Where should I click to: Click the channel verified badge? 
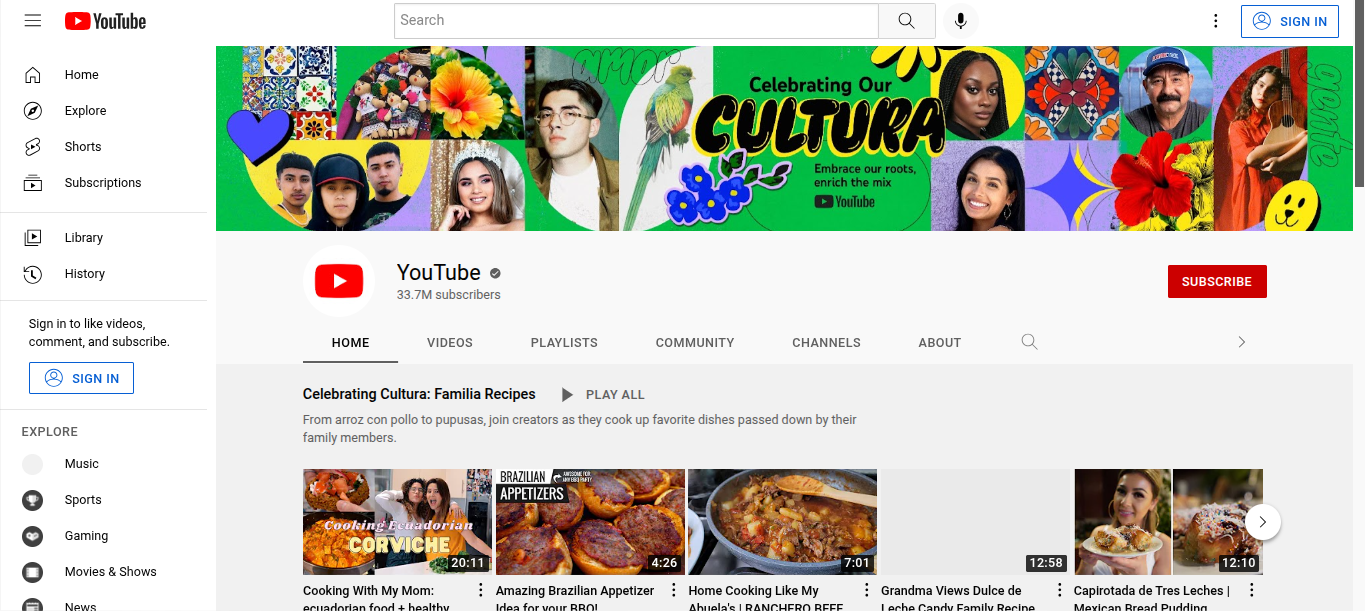[495, 273]
